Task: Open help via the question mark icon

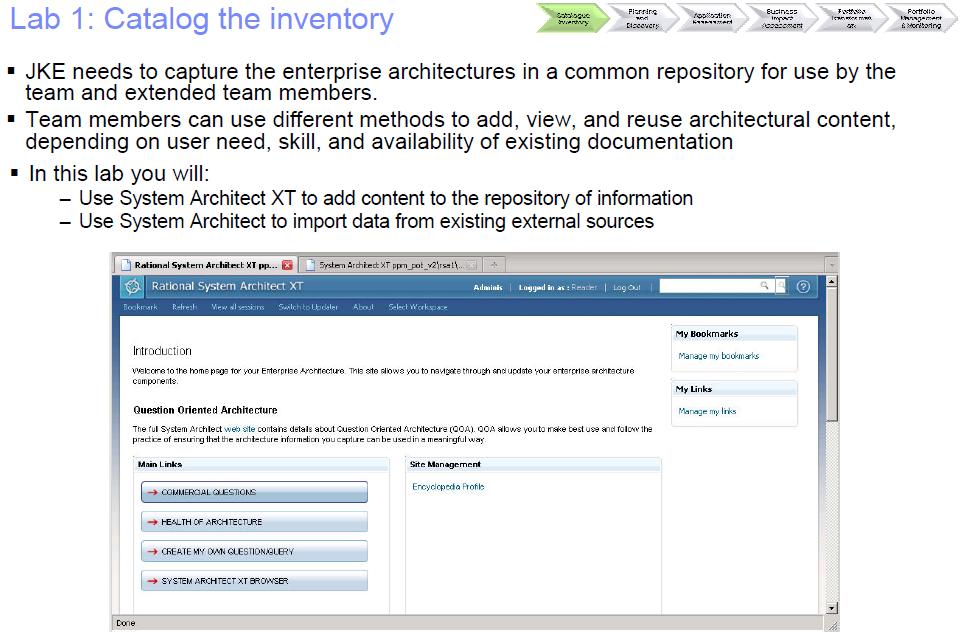Action: 803,287
